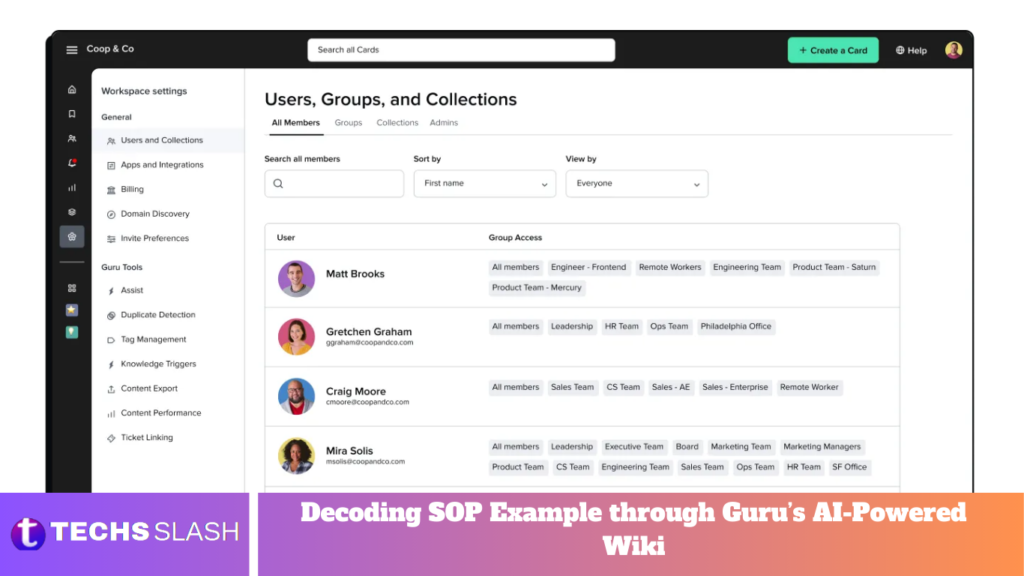Click the hamburger menu beside Coop & Co
This screenshot has width=1024, height=576.
pos(71,49)
